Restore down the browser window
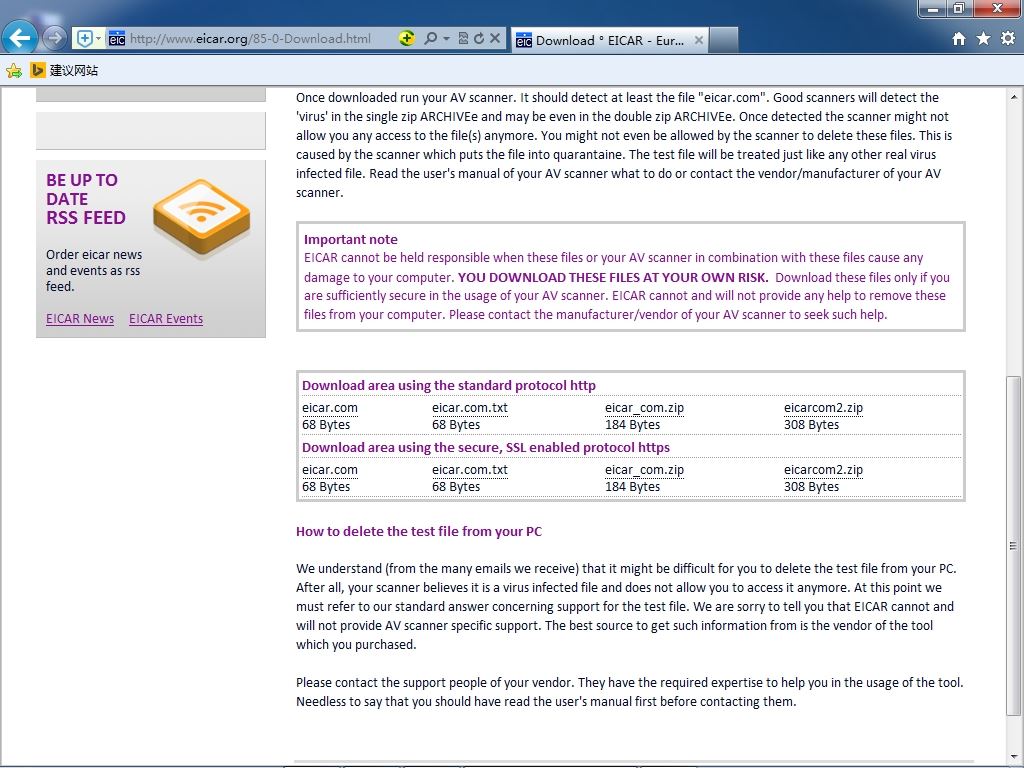Screen dimensions: 1024x768 958,8
